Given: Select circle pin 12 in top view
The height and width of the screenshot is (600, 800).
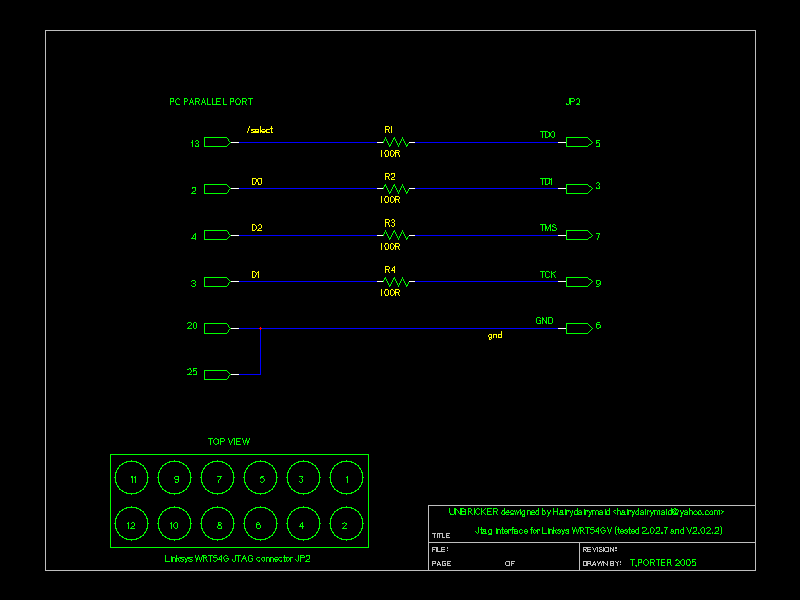Looking at the screenshot, I should tap(131, 524).
